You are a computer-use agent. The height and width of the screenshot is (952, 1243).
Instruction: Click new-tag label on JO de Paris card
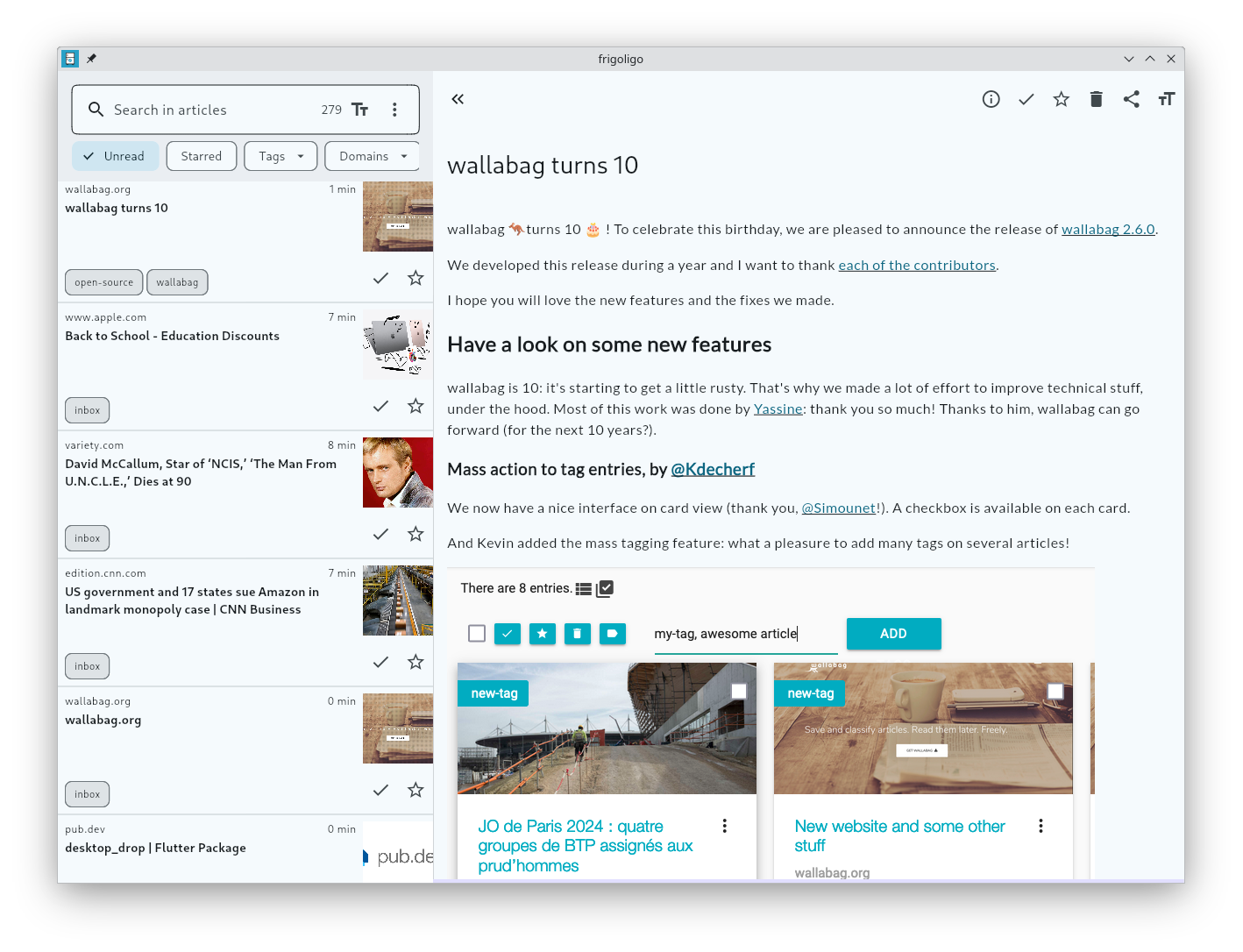click(494, 693)
